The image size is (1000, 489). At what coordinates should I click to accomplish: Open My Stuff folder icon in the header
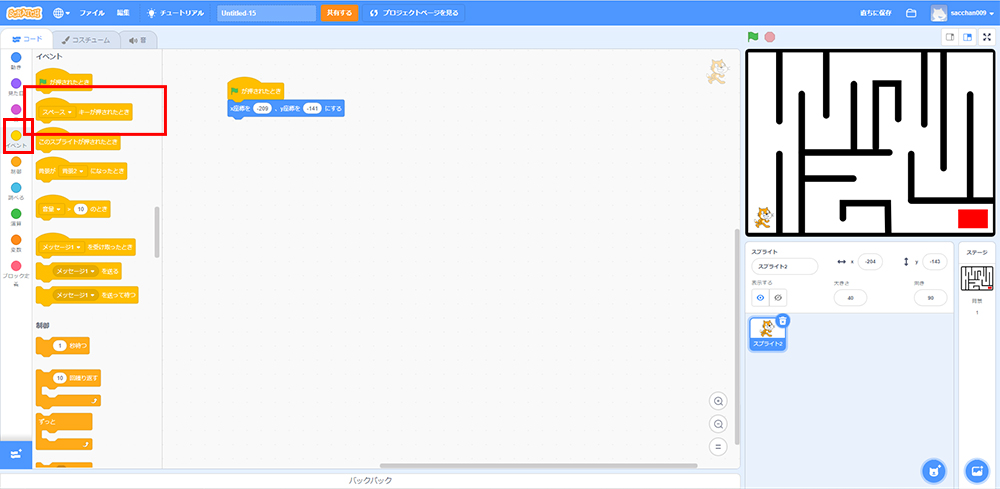[911, 13]
